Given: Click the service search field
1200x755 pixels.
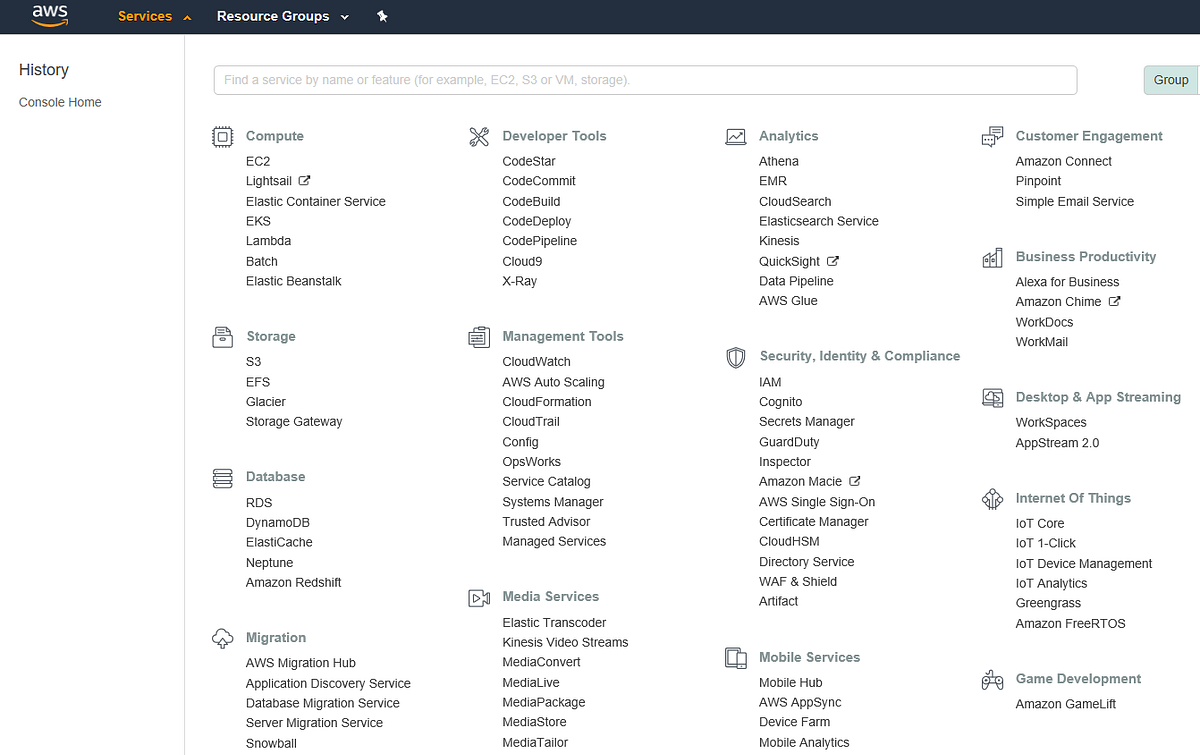Looking at the screenshot, I should click(645, 80).
